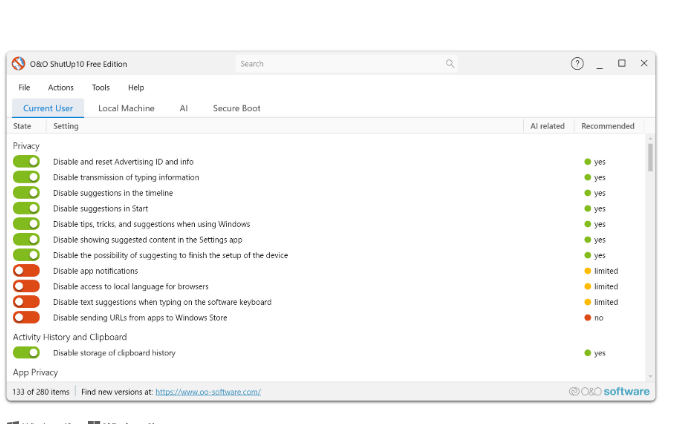Open the Actions menu
Viewport: 675px width, 424px height.
(x=61, y=87)
